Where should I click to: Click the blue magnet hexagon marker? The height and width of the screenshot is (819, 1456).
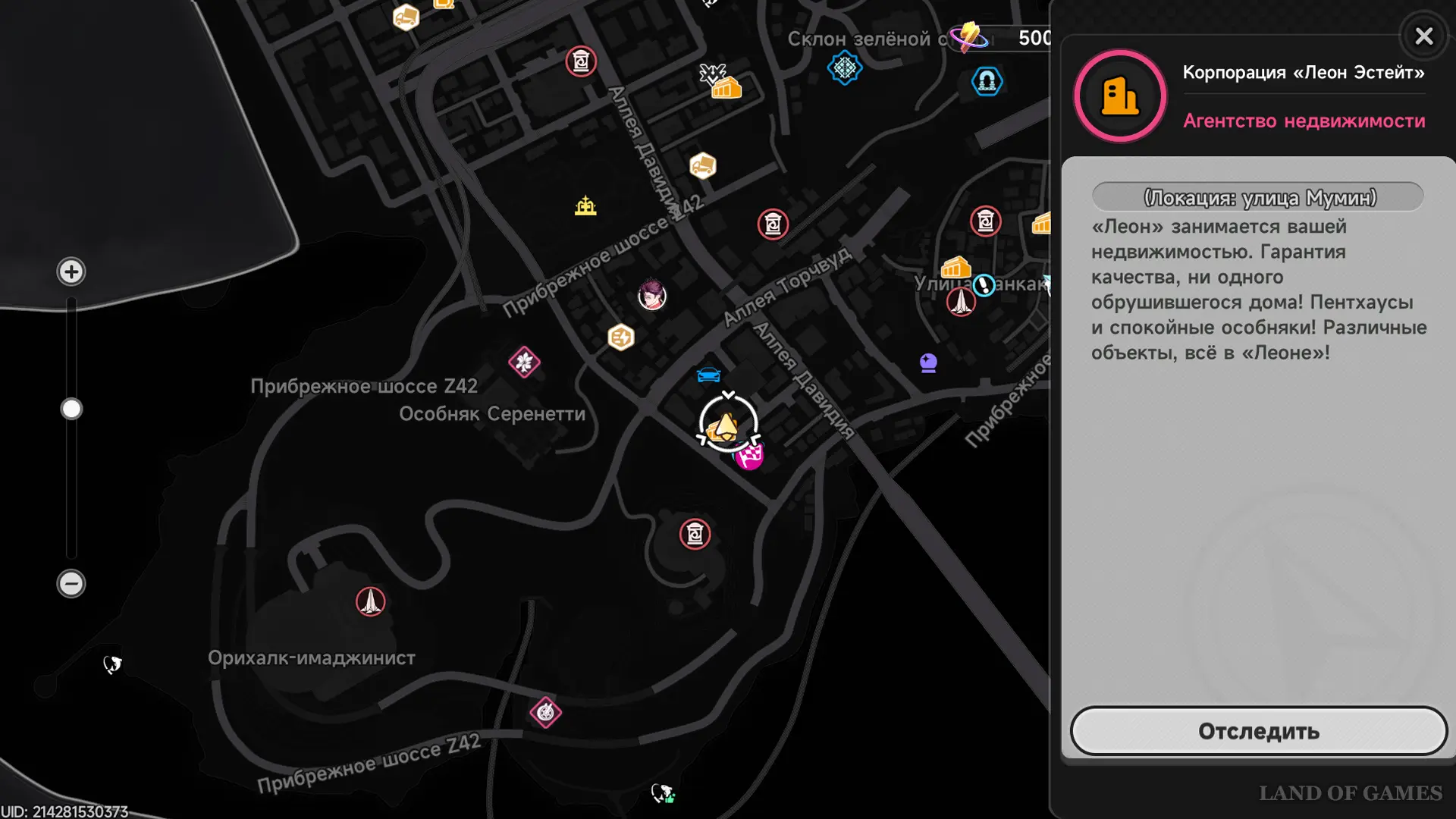(987, 81)
